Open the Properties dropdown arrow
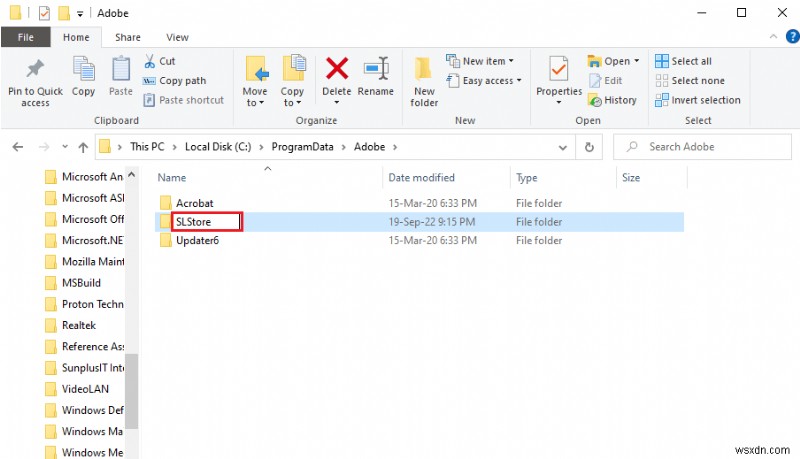The height and width of the screenshot is (459, 800). [559, 103]
